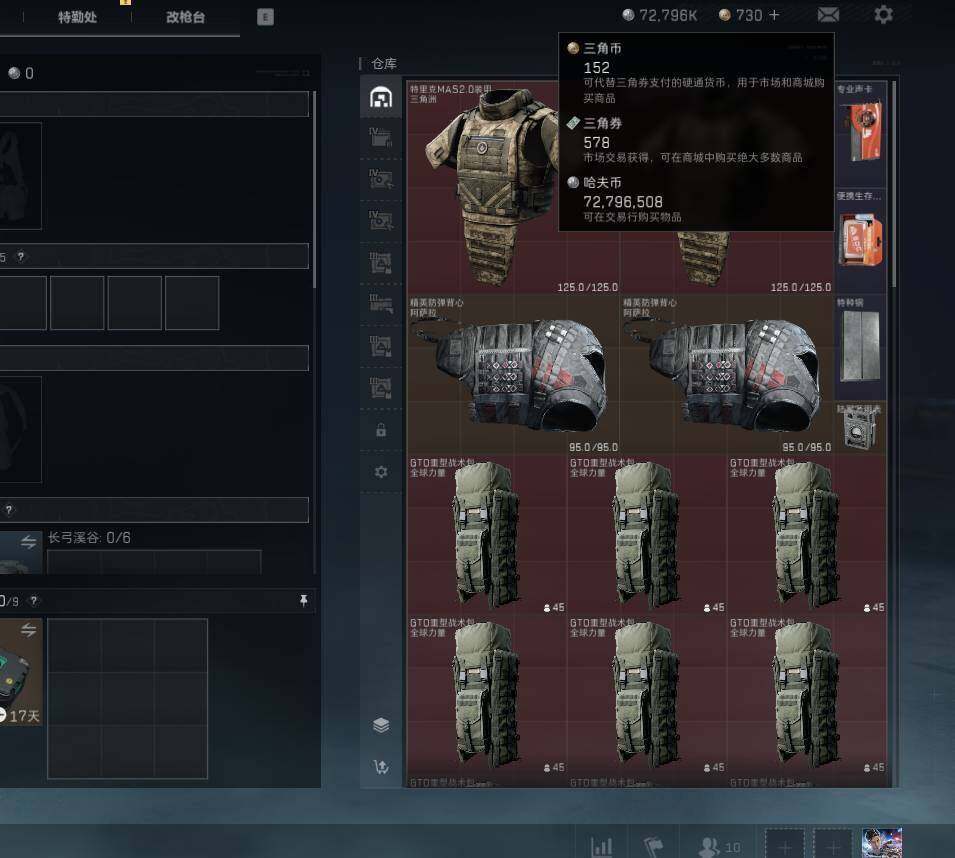Select the item marked 17天
Screen dimensions: 955x858
(x=21, y=672)
